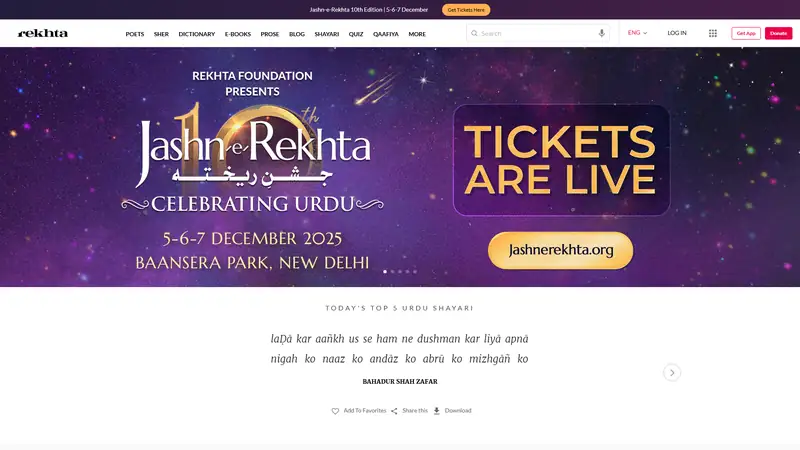Click the microphone voice search icon
800x450 pixels.
(x=602, y=33)
